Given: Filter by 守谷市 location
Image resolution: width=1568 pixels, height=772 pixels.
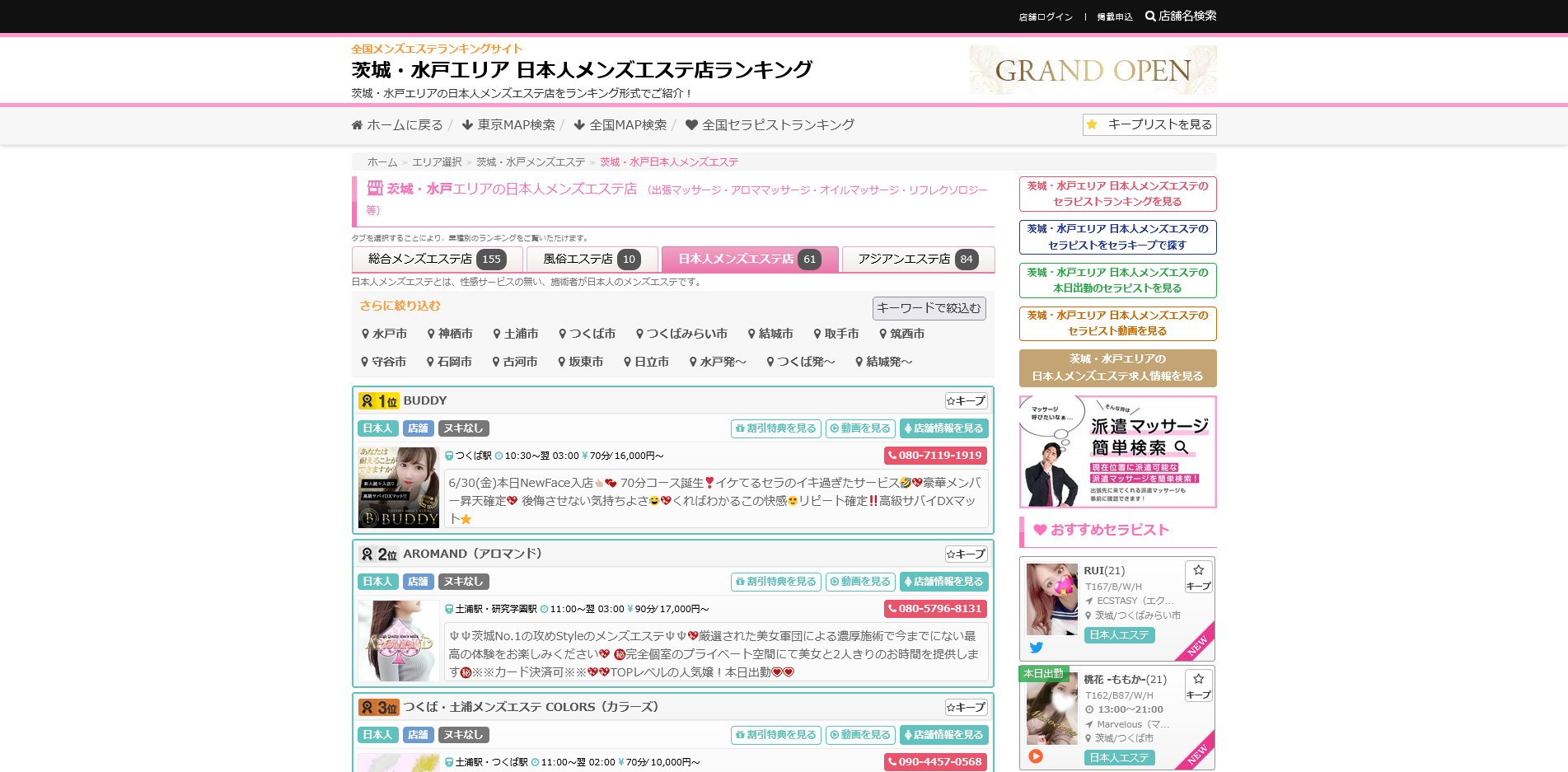Looking at the screenshot, I should 384,362.
